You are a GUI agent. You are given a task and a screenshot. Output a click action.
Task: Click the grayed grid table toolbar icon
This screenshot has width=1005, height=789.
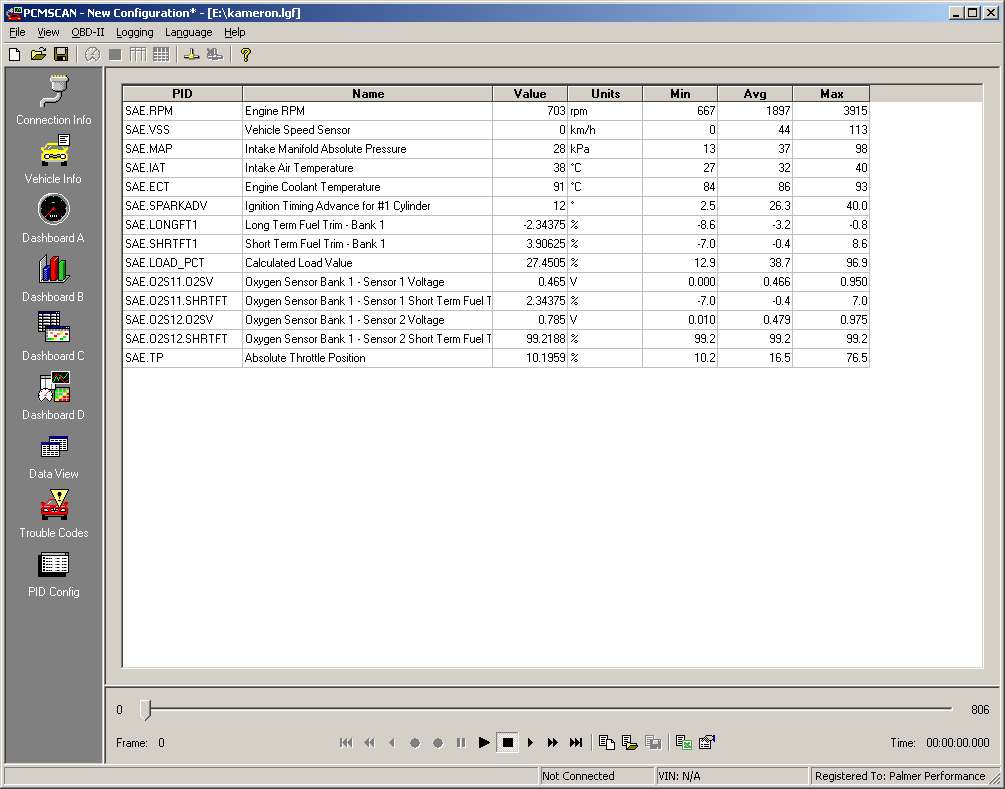point(161,54)
